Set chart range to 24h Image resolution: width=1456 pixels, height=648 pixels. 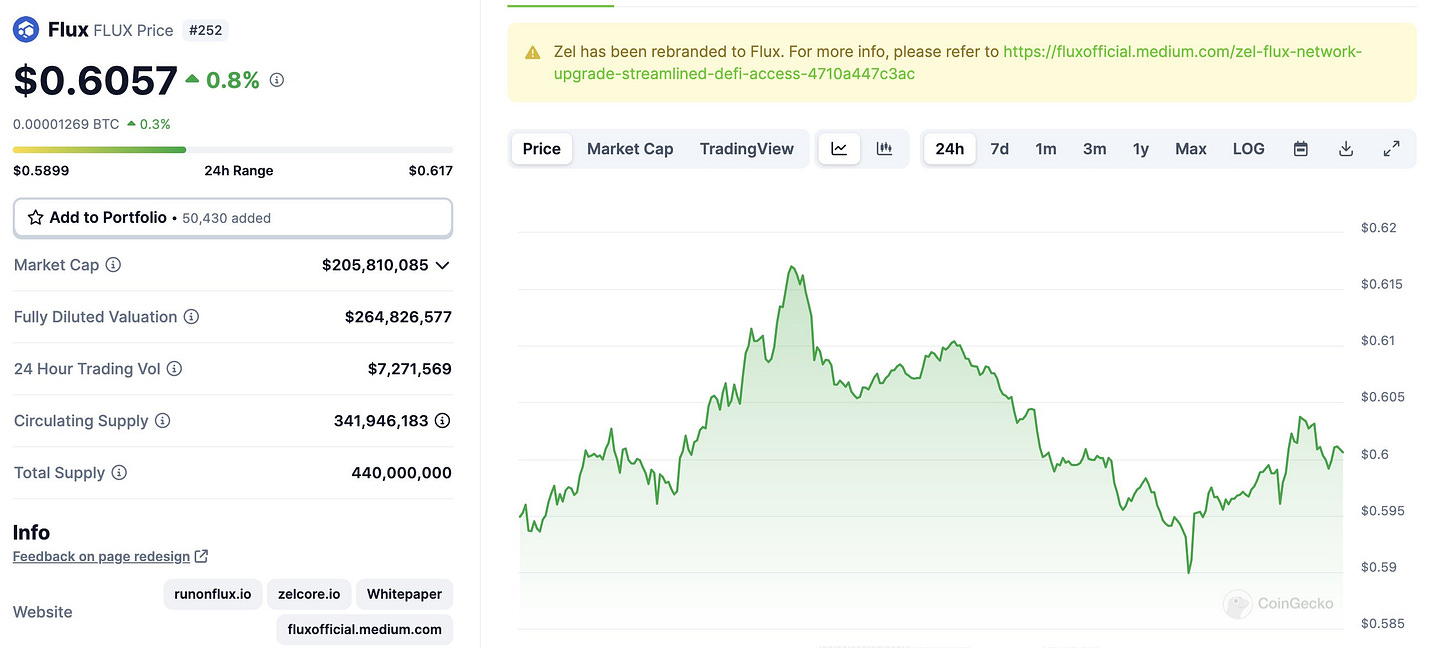pyautogui.click(x=950, y=149)
